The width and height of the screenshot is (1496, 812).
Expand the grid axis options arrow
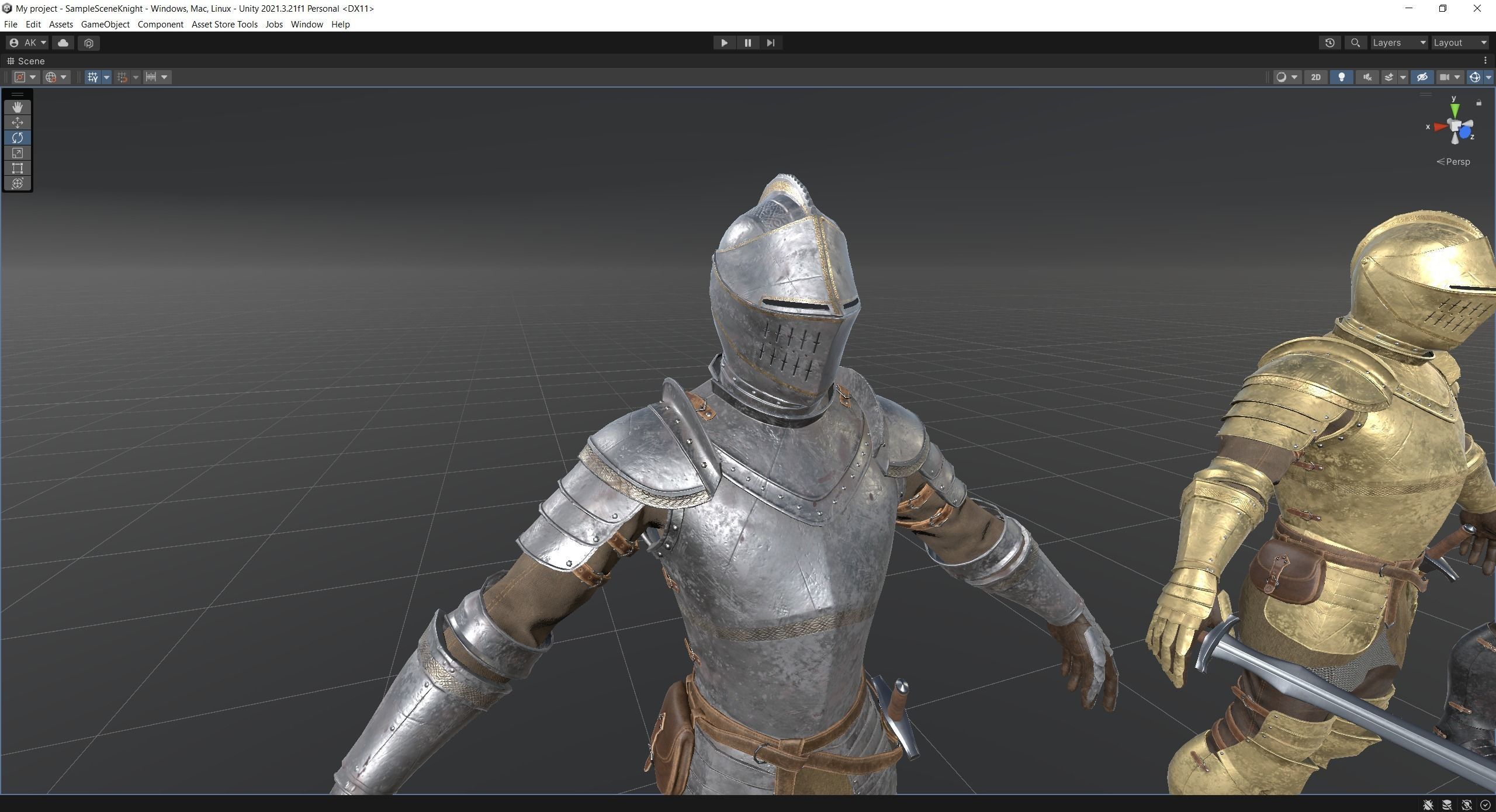(106, 77)
